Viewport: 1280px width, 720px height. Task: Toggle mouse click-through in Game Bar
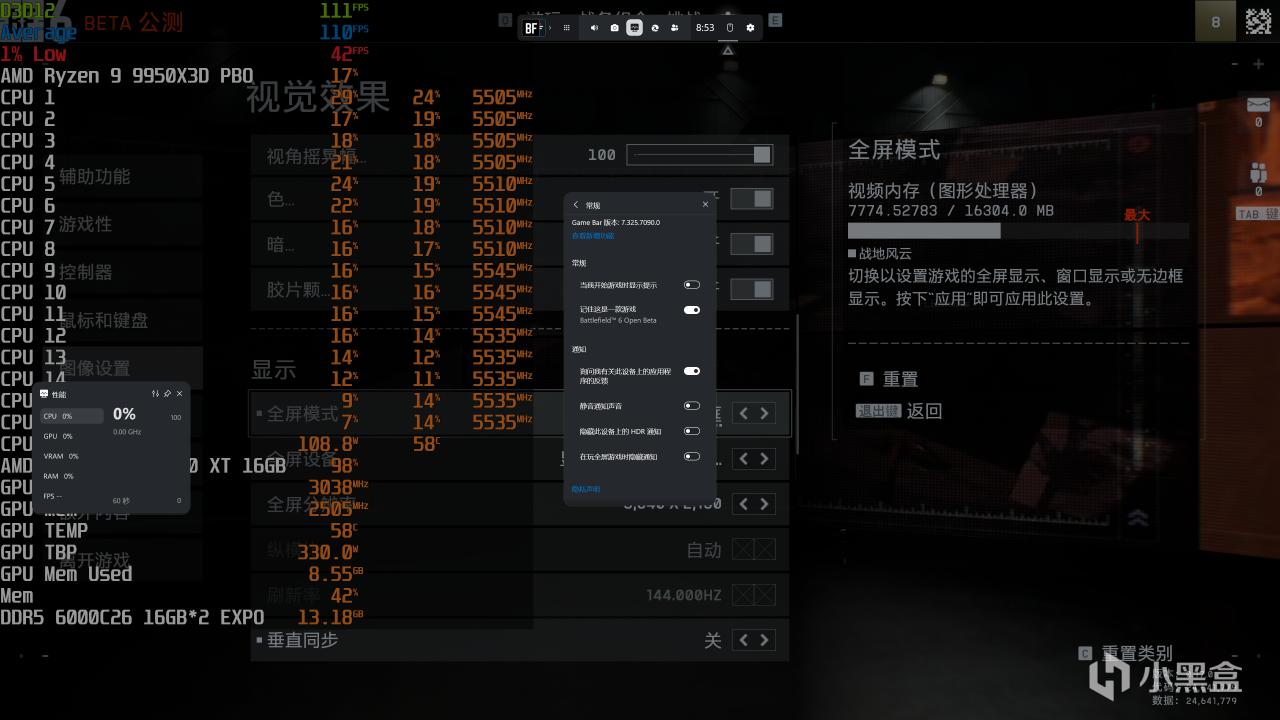(x=729, y=28)
